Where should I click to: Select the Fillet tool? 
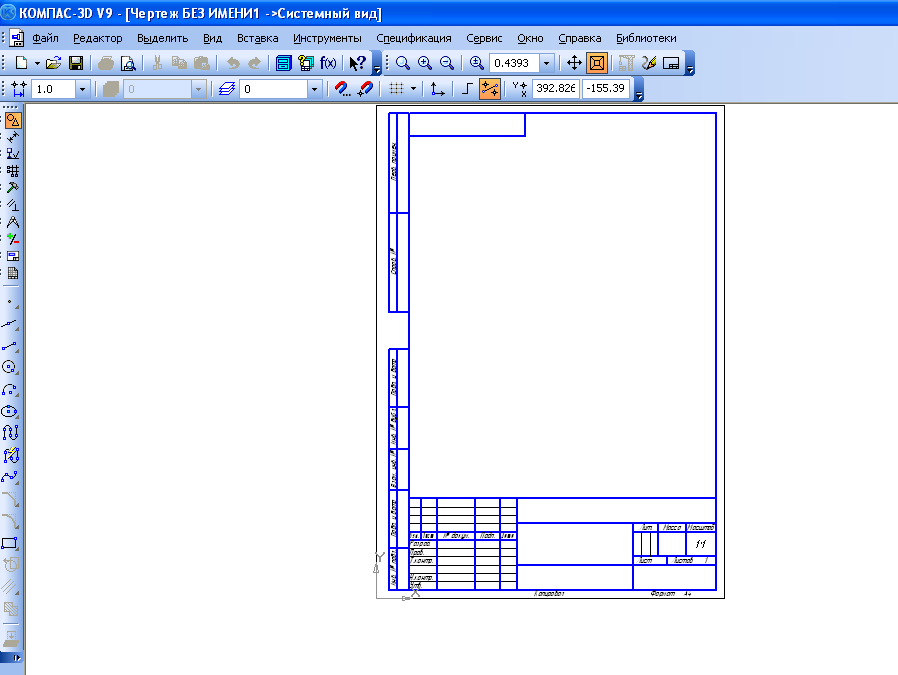click(x=10, y=521)
